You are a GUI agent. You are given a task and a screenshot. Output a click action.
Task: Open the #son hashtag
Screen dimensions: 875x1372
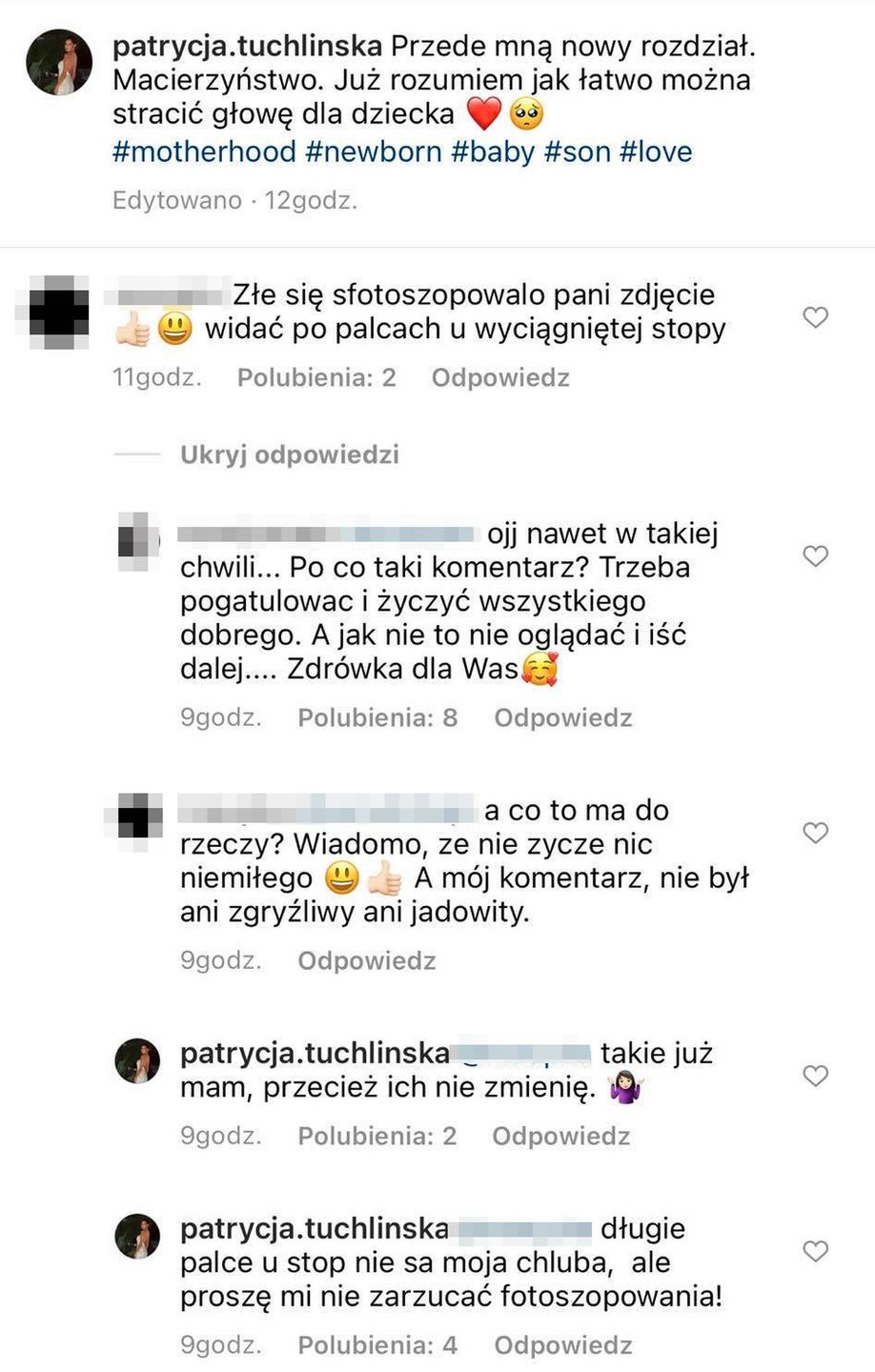[578, 151]
